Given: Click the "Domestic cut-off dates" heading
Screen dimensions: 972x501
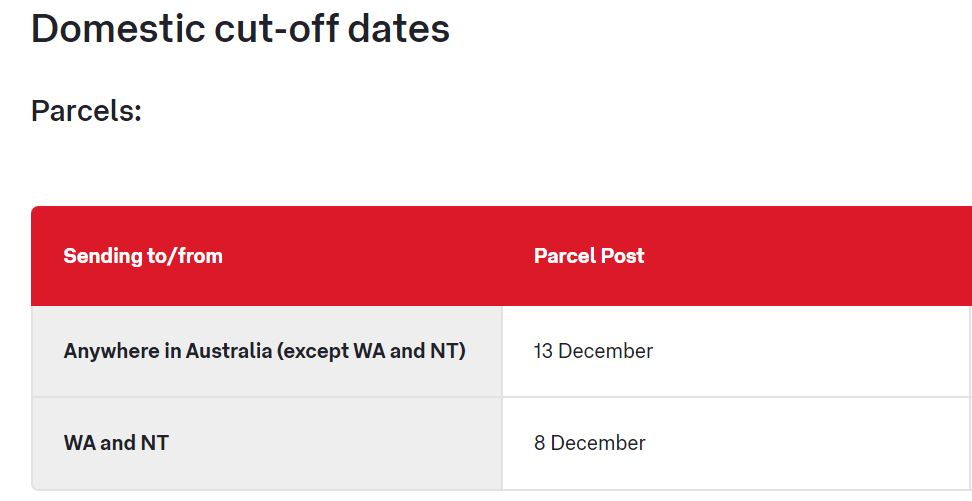Looking at the screenshot, I should point(240,30).
